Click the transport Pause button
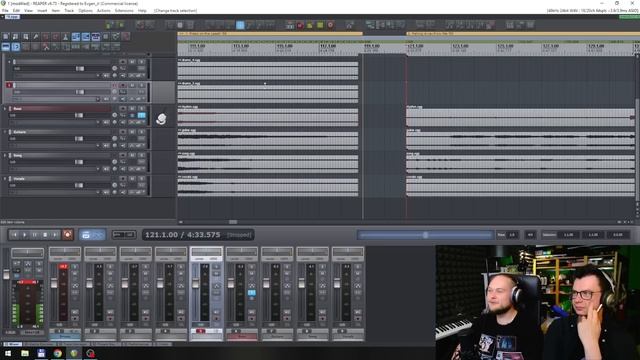Screen dimensions: 640x360 tap(35, 235)
